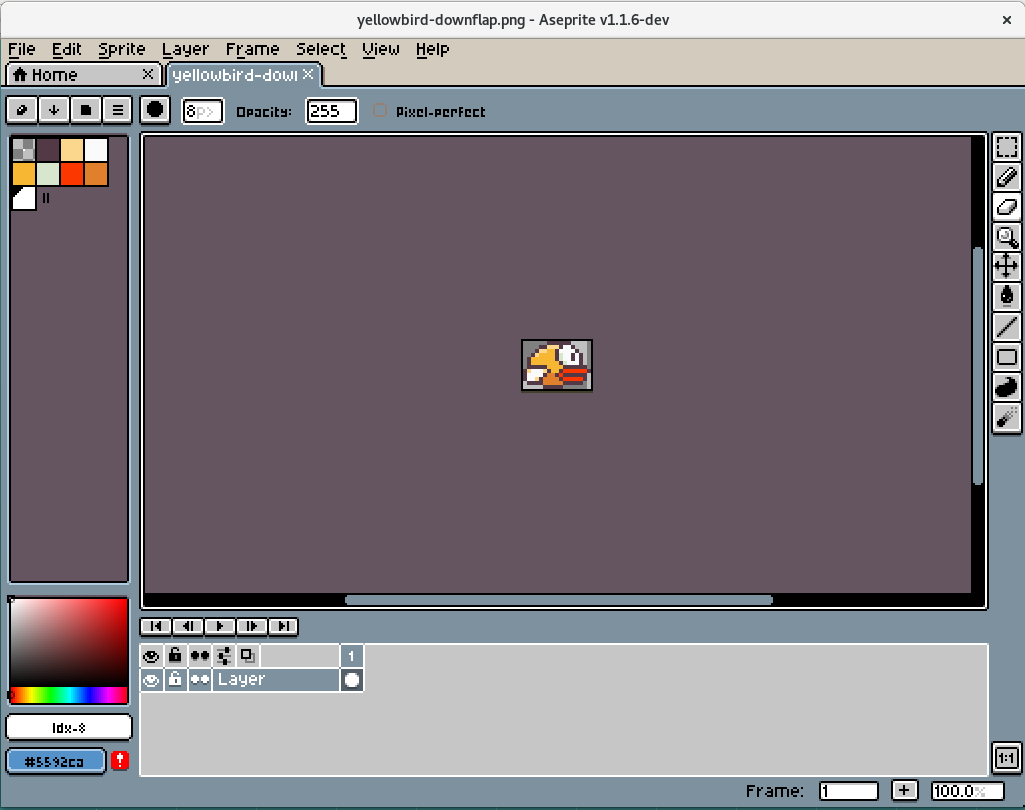The width and height of the screenshot is (1025, 810).
Task: Click the palette presets button
Action: click(x=86, y=110)
